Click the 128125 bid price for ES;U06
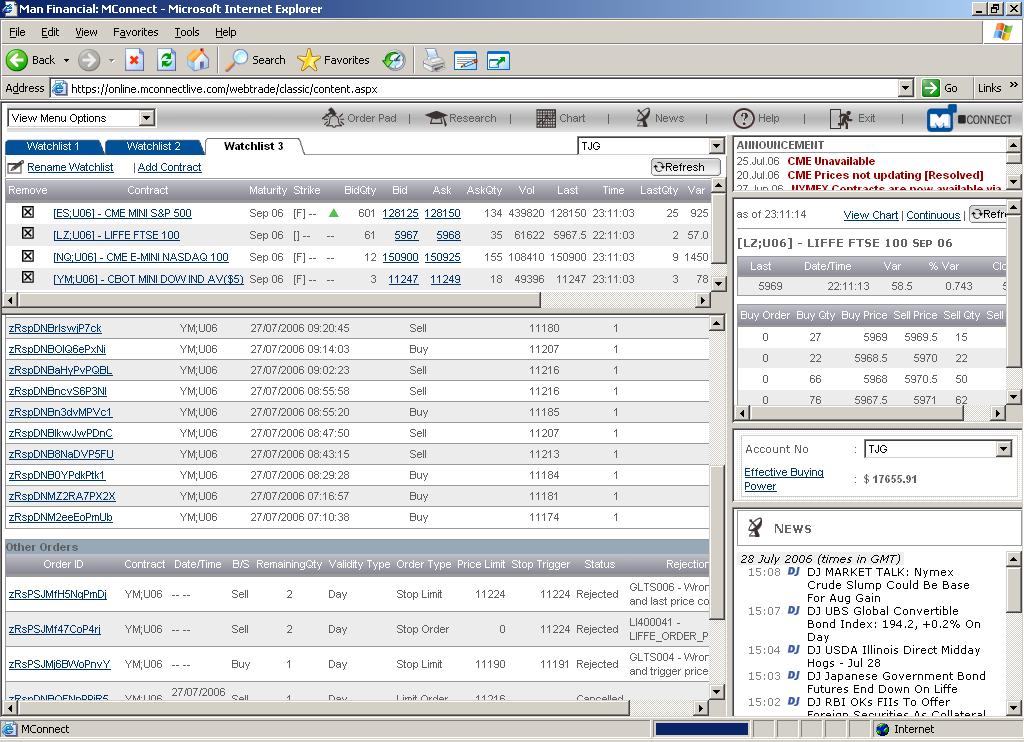Image resolution: width=1024 pixels, height=742 pixels. point(400,213)
